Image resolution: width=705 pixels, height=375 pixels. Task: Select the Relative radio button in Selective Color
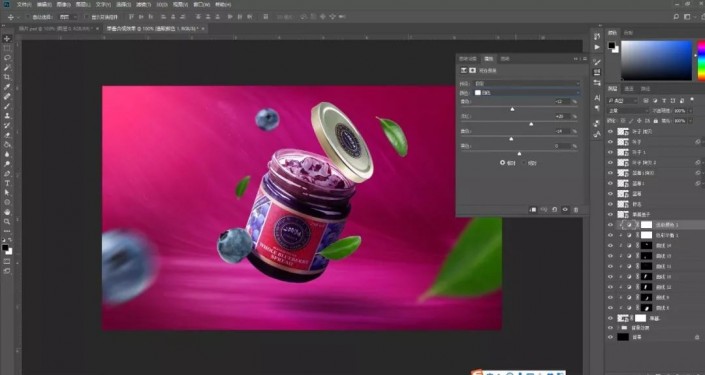(x=503, y=163)
